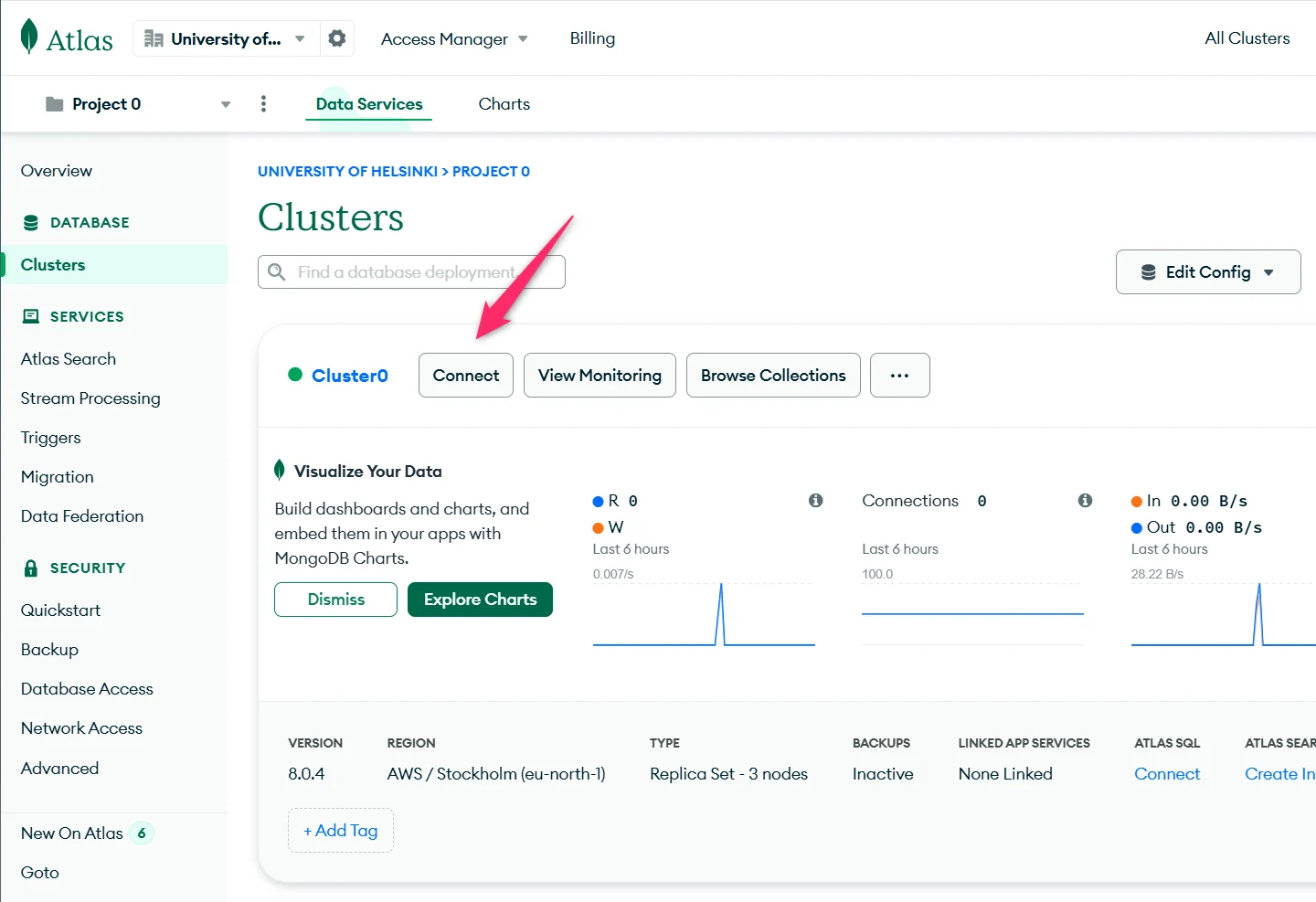The image size is (1316, 902).
Task: Open organization settings gear icon
Action: 337,38
